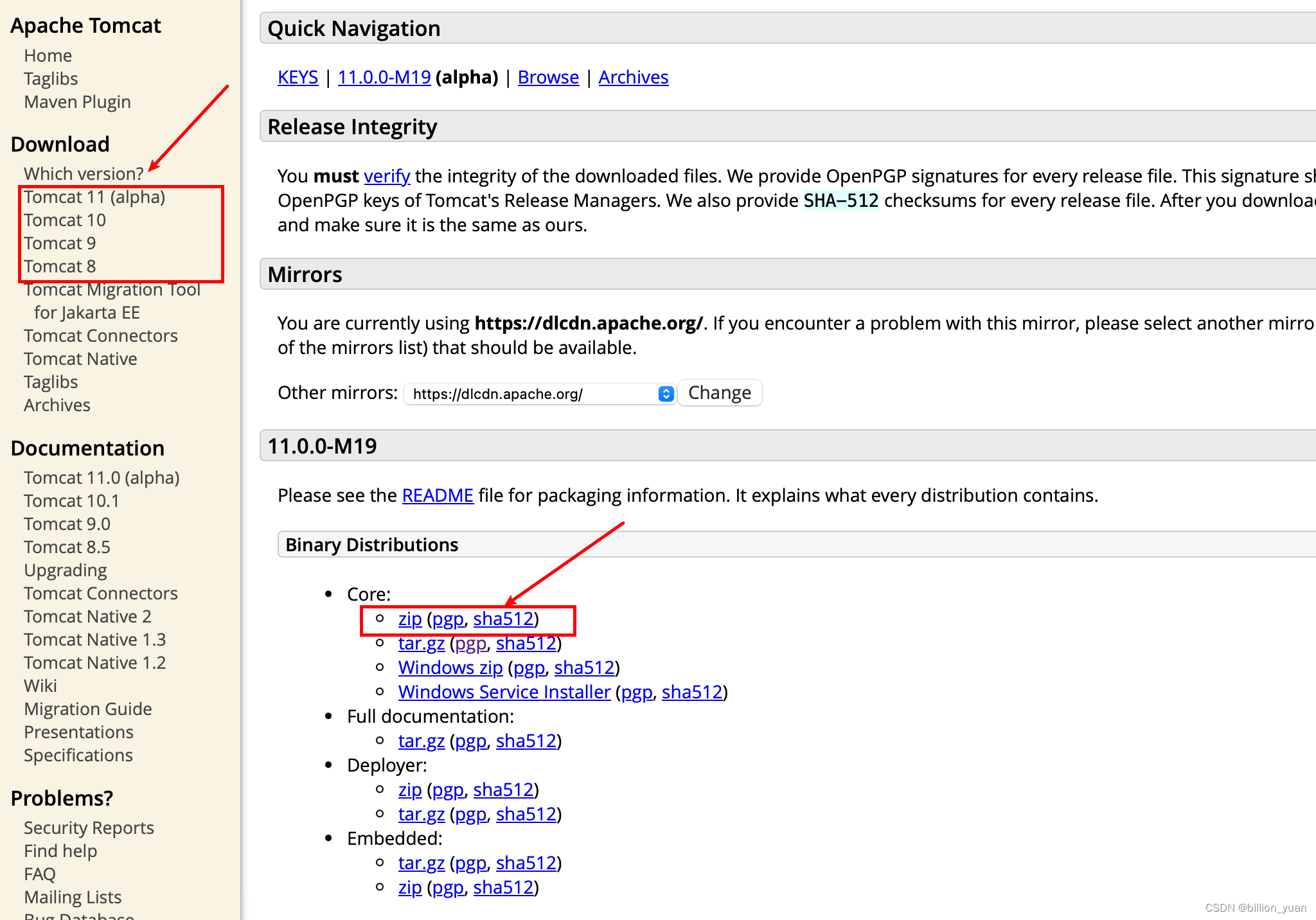1316x920 pixels.
Task: Open sha512 for Full documentation tar.gz
Action: point(526,741)
